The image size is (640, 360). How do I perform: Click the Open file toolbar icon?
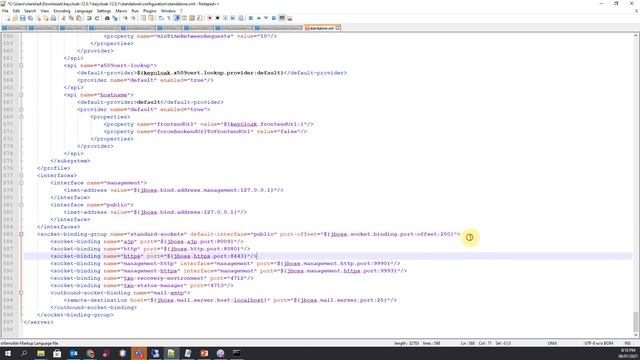point(15,18)
